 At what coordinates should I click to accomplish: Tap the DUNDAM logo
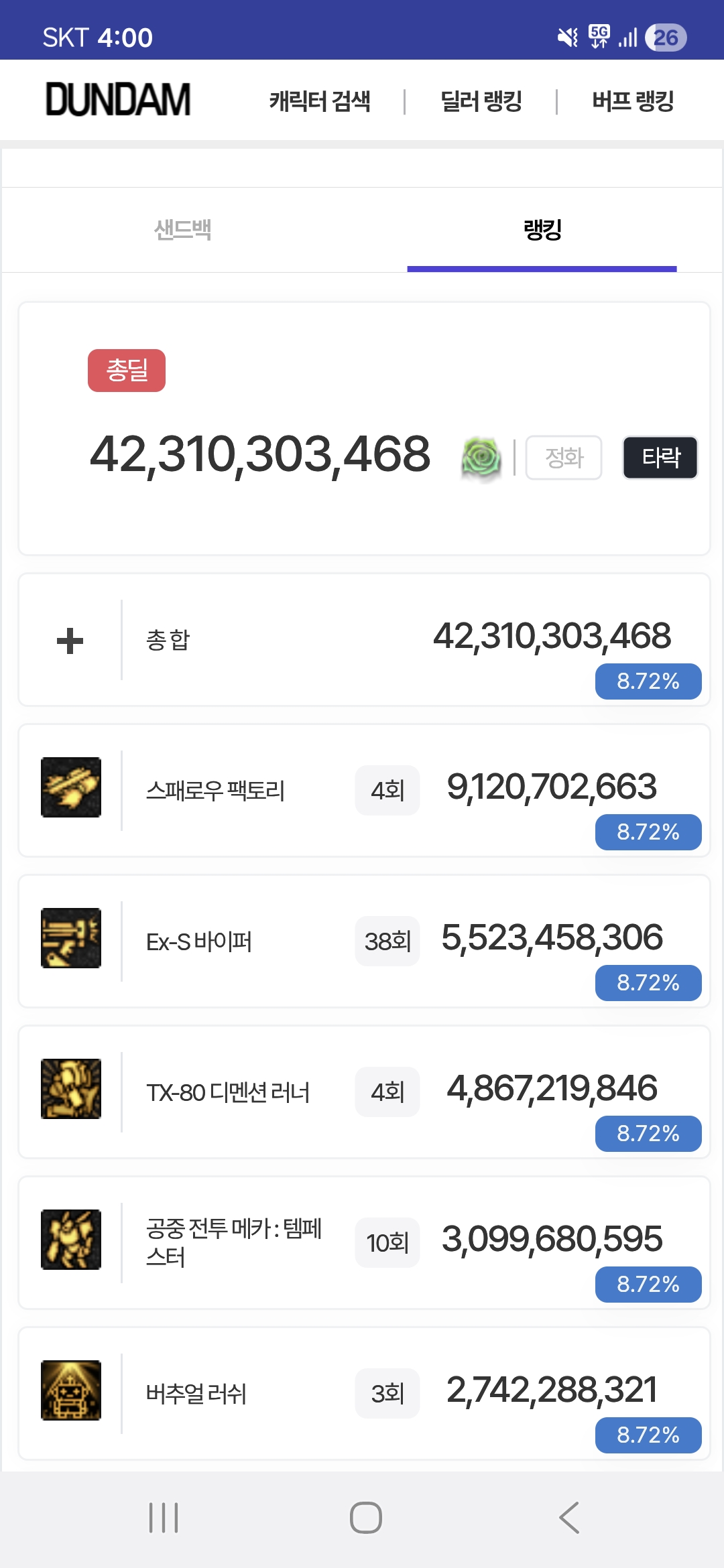118,100
